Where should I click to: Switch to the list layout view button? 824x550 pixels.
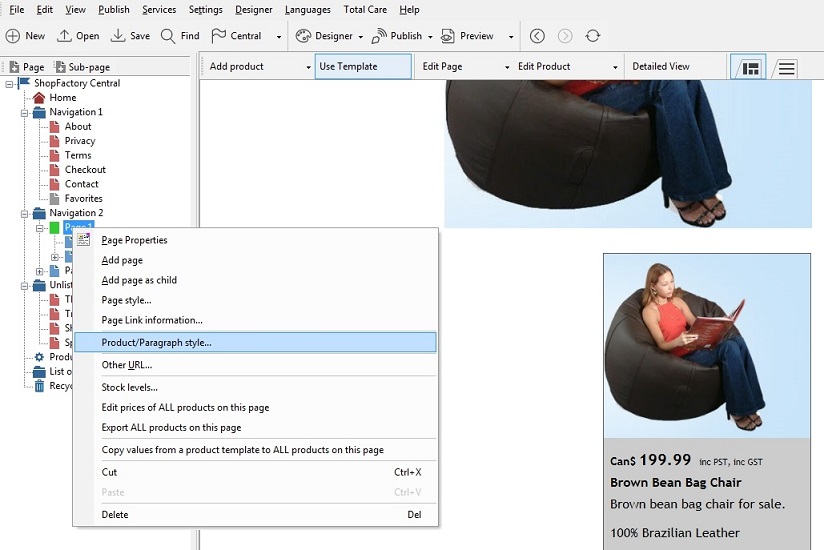point(787,67)
